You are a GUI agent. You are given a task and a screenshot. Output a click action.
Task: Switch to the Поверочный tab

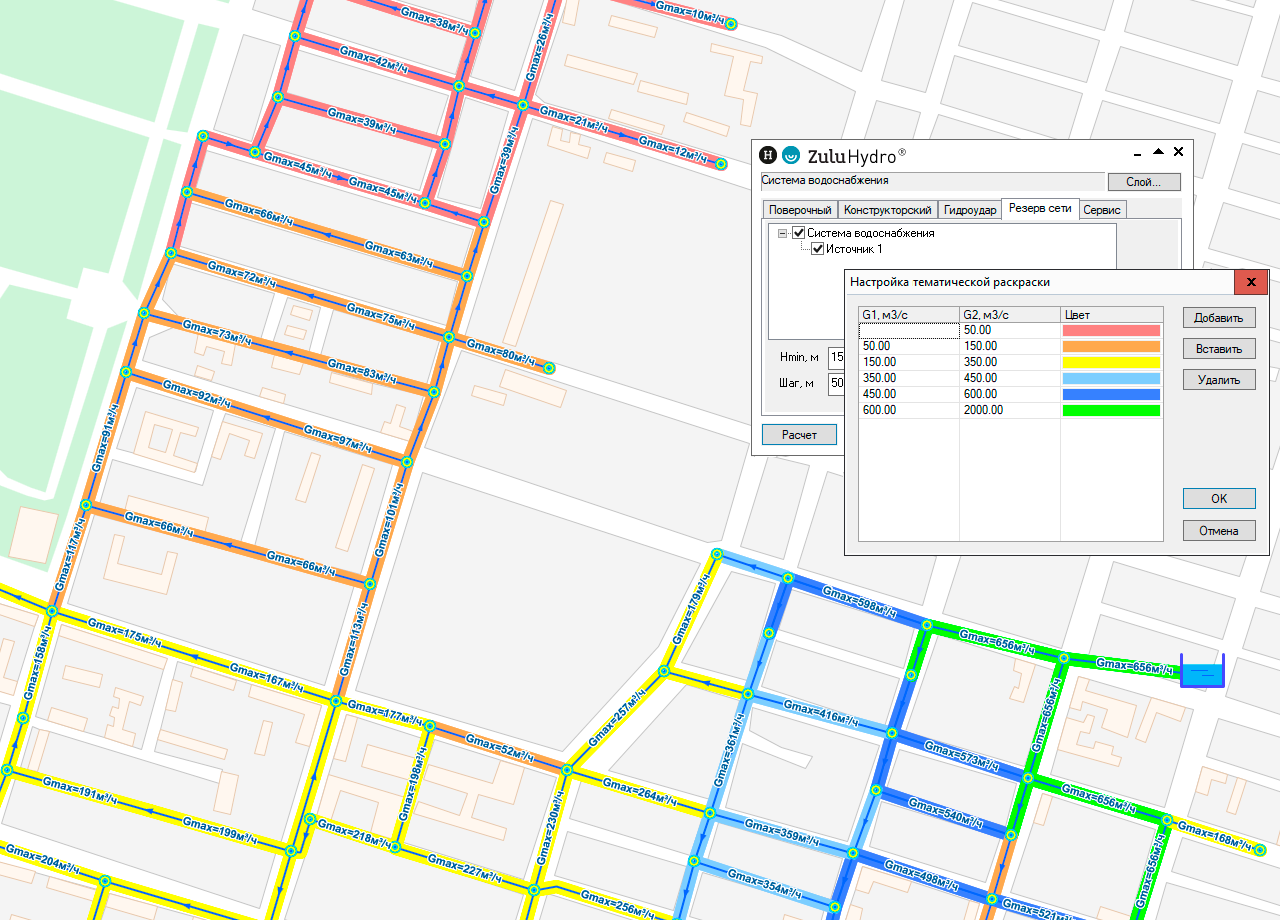(799, 210)
